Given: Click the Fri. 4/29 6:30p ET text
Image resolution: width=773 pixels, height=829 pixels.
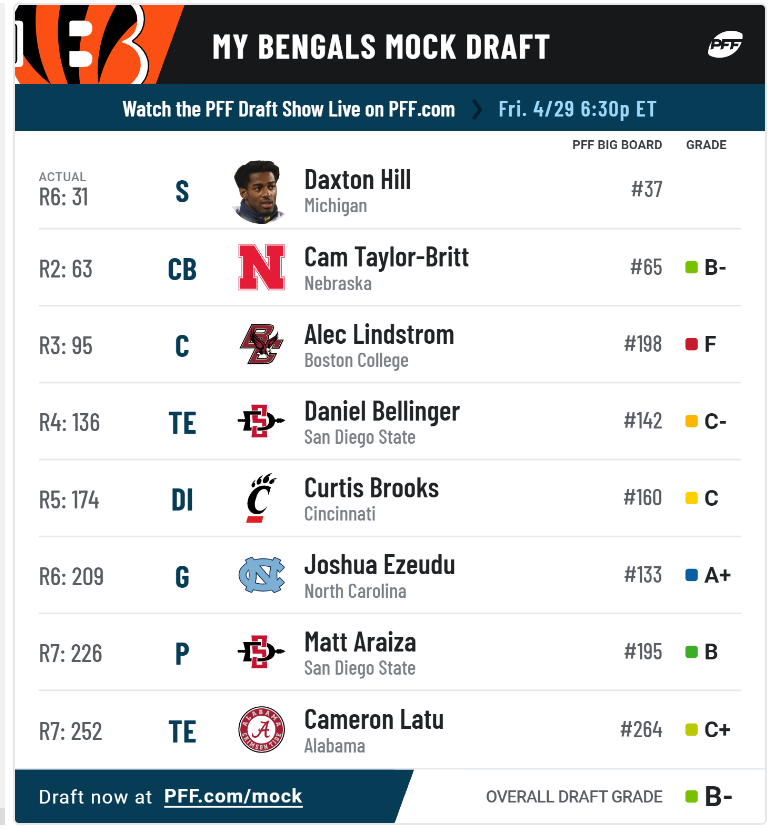Looking at the screenshot, I should (x=577, y=109).
